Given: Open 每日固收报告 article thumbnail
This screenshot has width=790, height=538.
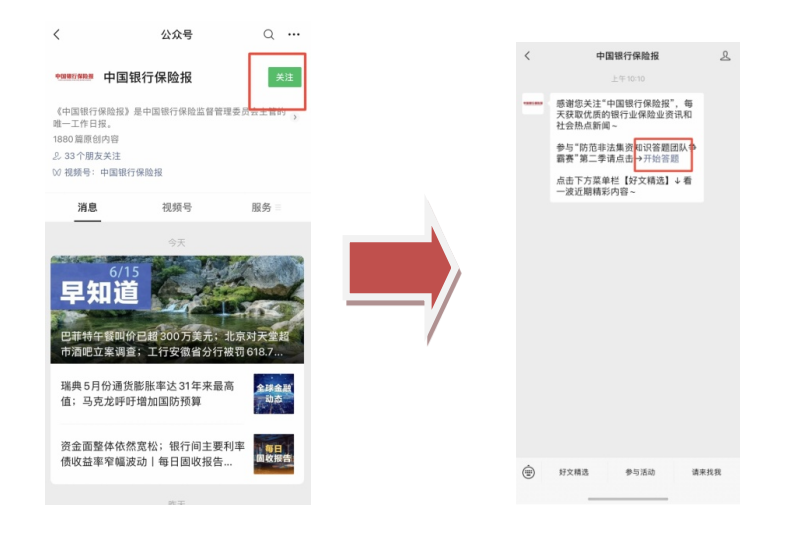Looking at the screenshot, I should pos(274,454).
